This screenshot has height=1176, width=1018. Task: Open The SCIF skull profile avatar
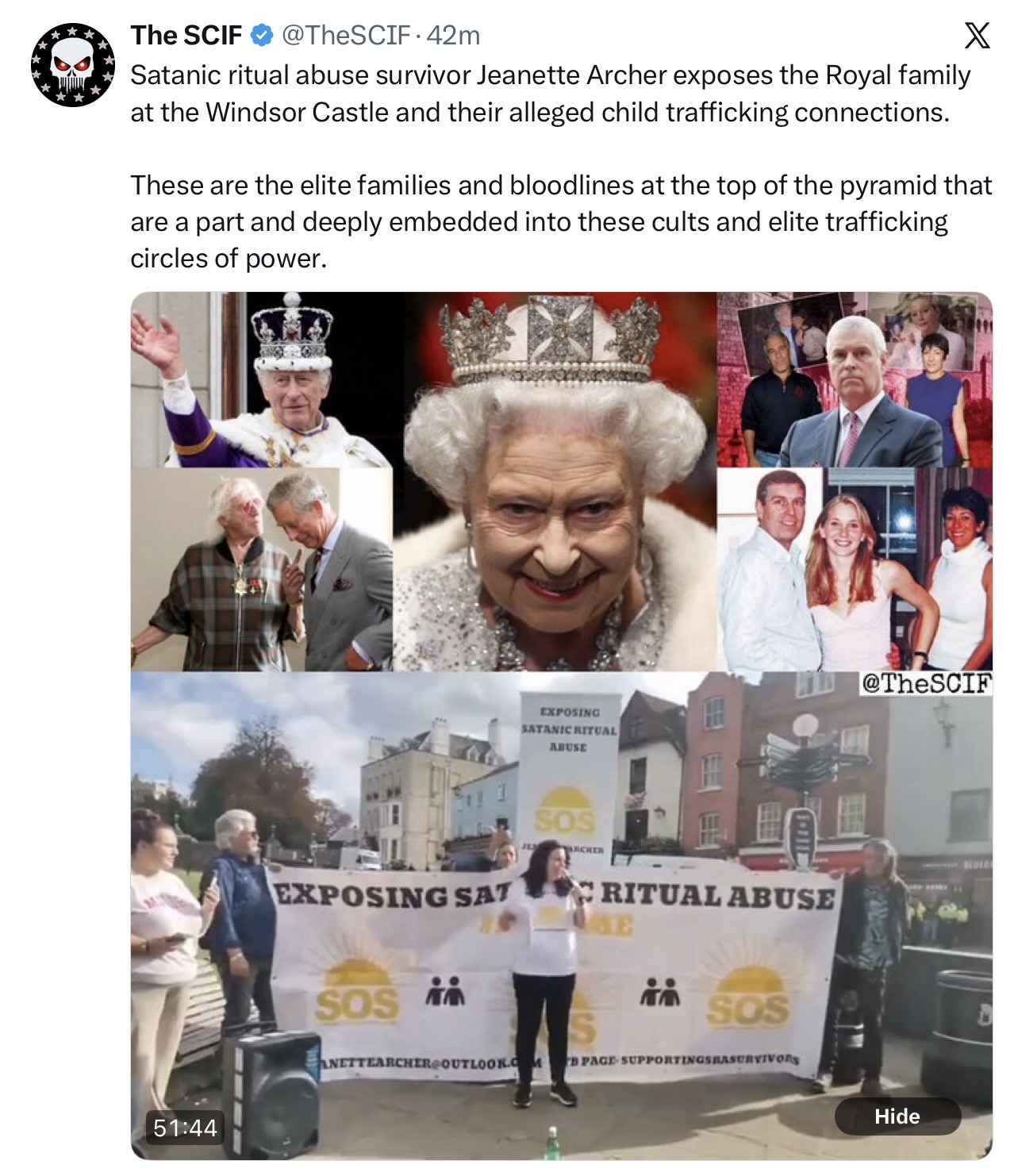(71, 64)
